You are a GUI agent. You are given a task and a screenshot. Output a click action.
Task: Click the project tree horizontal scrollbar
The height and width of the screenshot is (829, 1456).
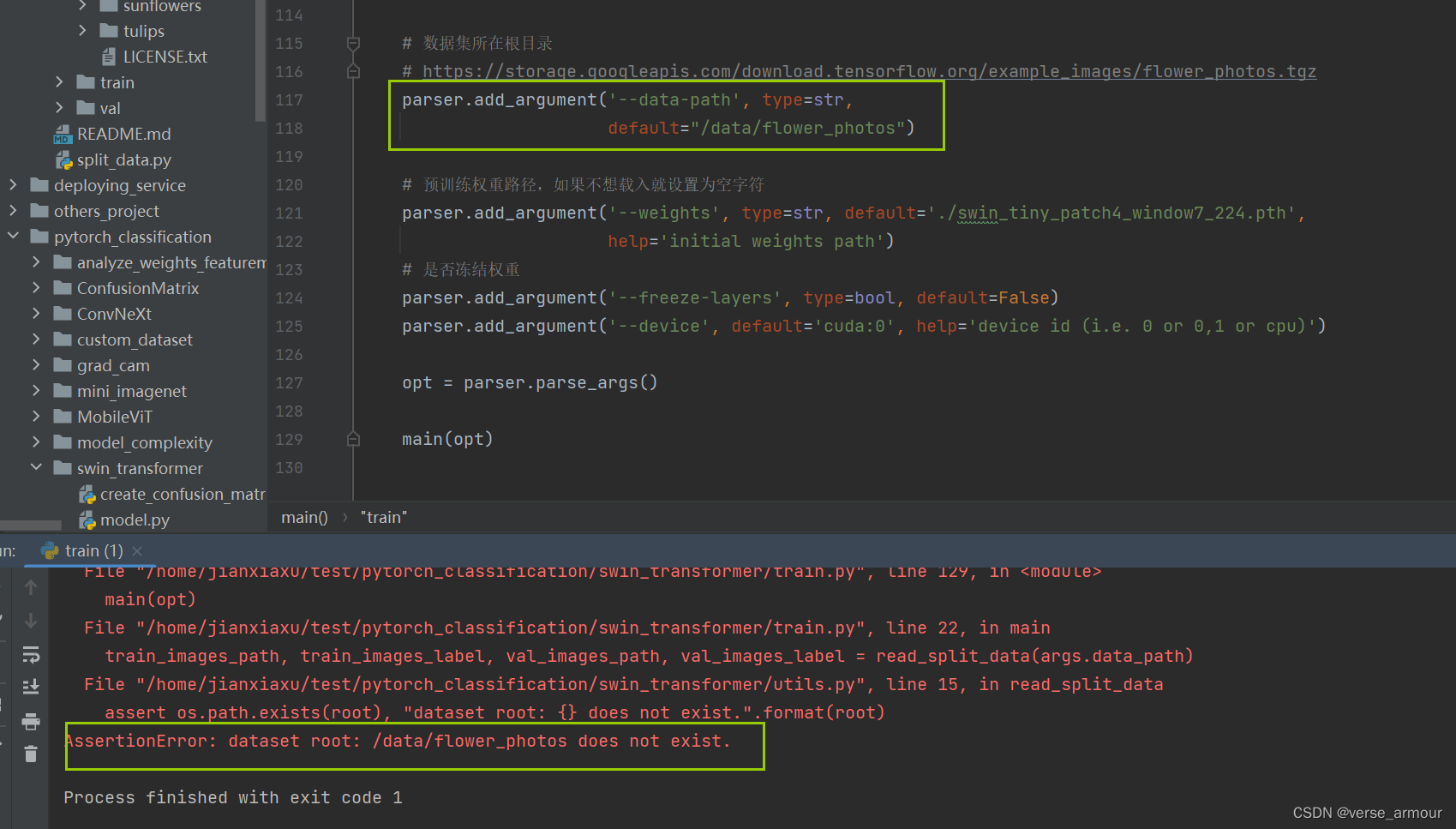coord(31,525)
